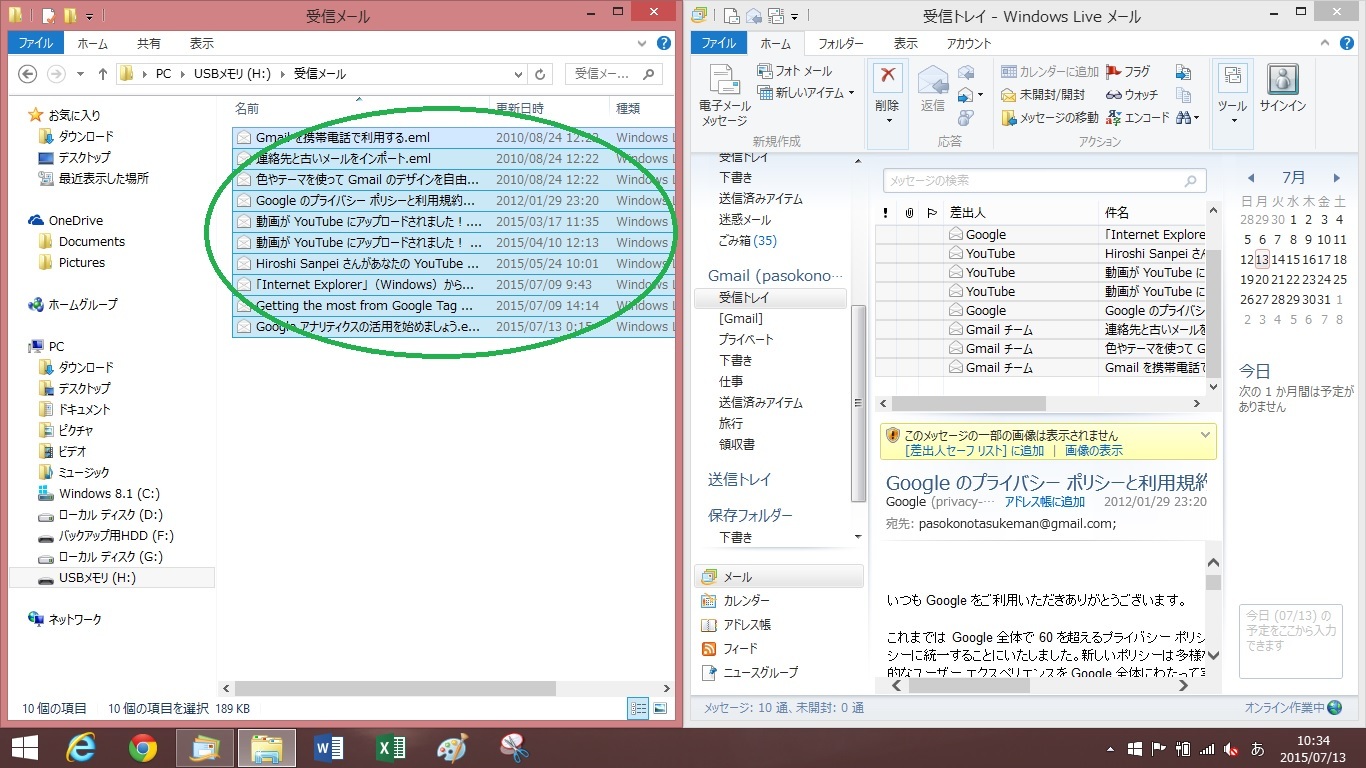Screen dimensions: 1366x768
Task: Click the Explorer help icon
Action: (663, 44)
